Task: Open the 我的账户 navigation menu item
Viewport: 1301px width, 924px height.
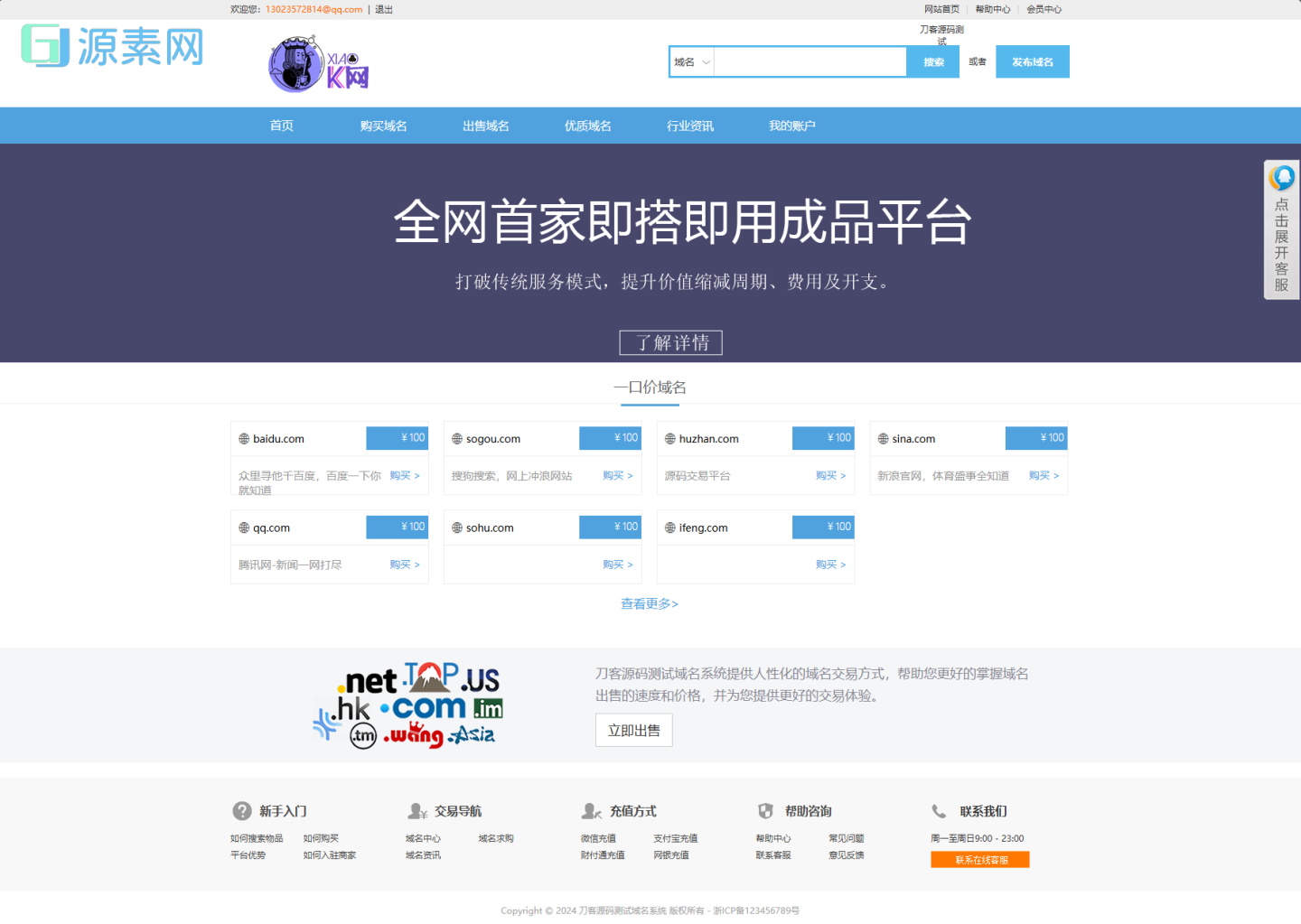Action: click(x=791, y=126)
